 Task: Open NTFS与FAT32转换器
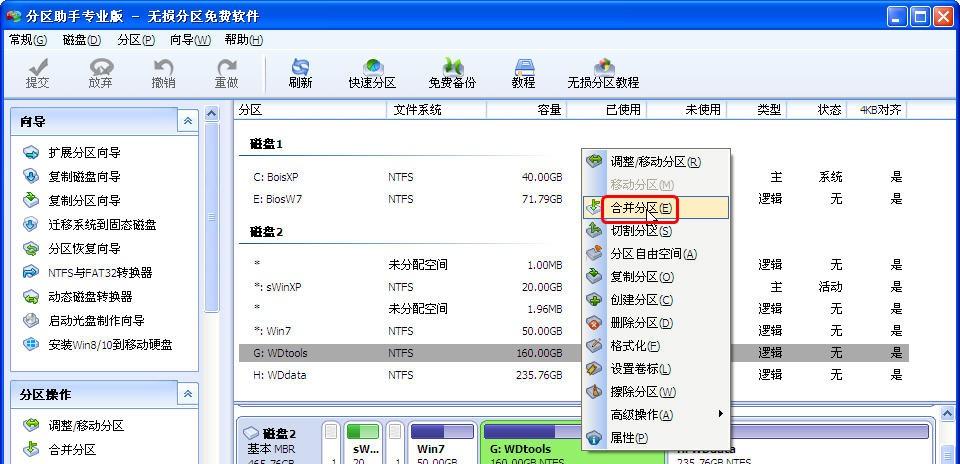[88, 272]
